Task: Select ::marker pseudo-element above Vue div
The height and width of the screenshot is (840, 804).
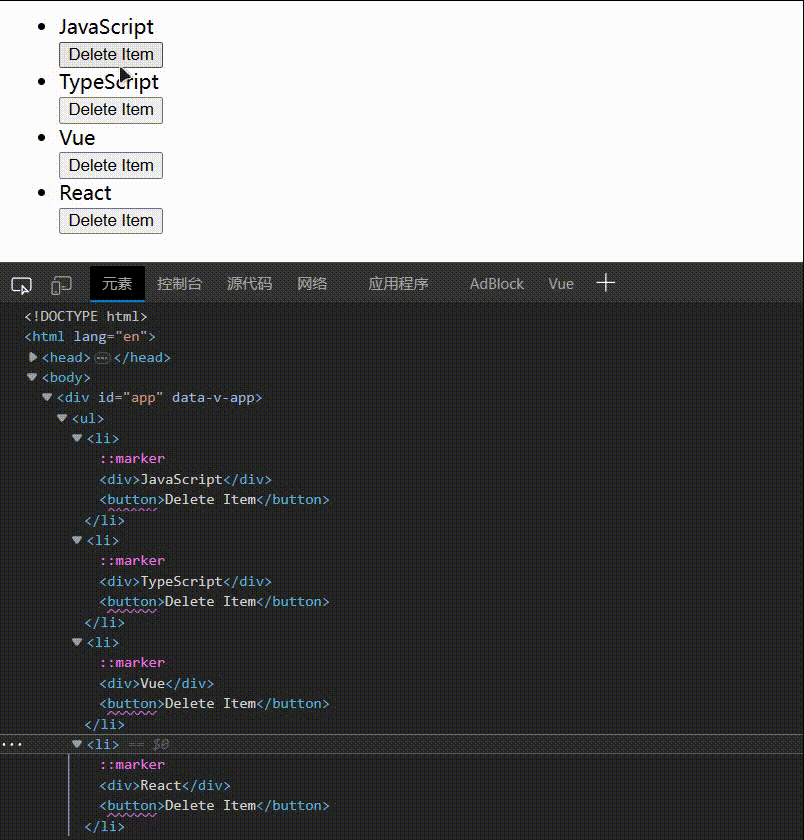Action: [132, 663]
